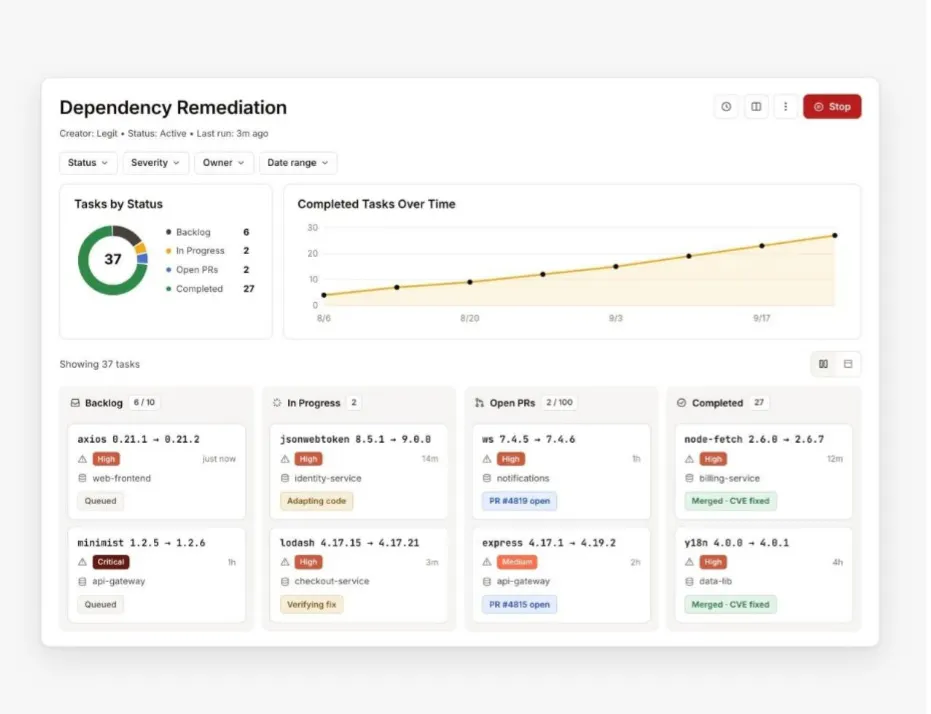The height and width of the screenshot is (714, 931).
Task: Open PR #4819 open badge
Action: point(520,501)
